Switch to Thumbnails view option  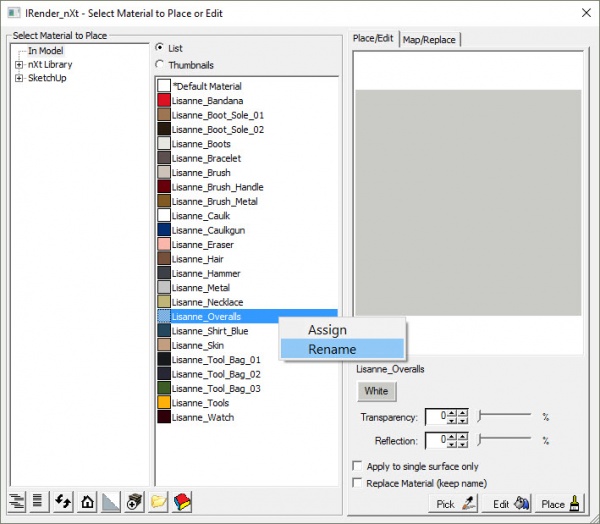[161, 65]
